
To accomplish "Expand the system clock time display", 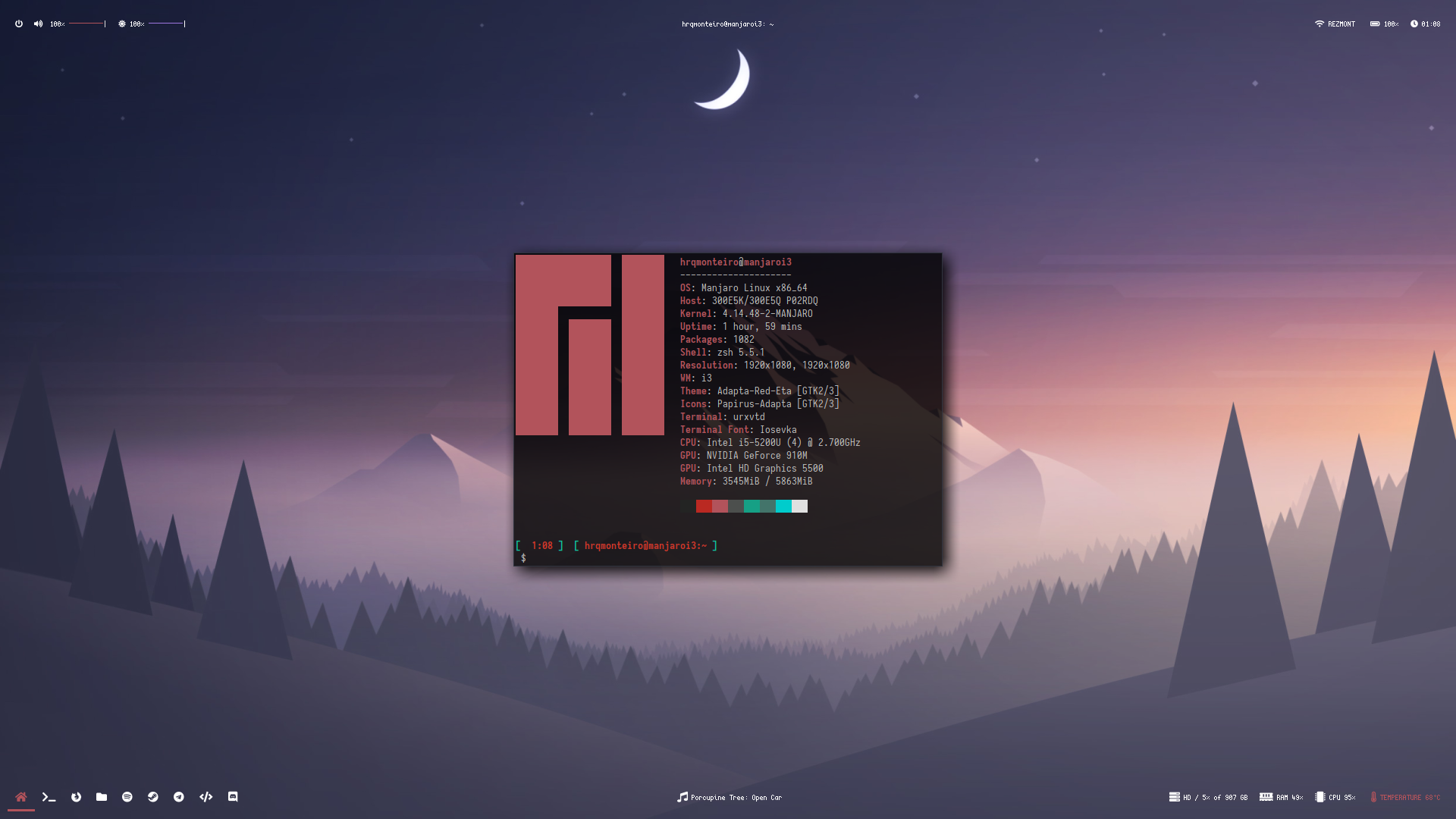I will [1430, 24].
